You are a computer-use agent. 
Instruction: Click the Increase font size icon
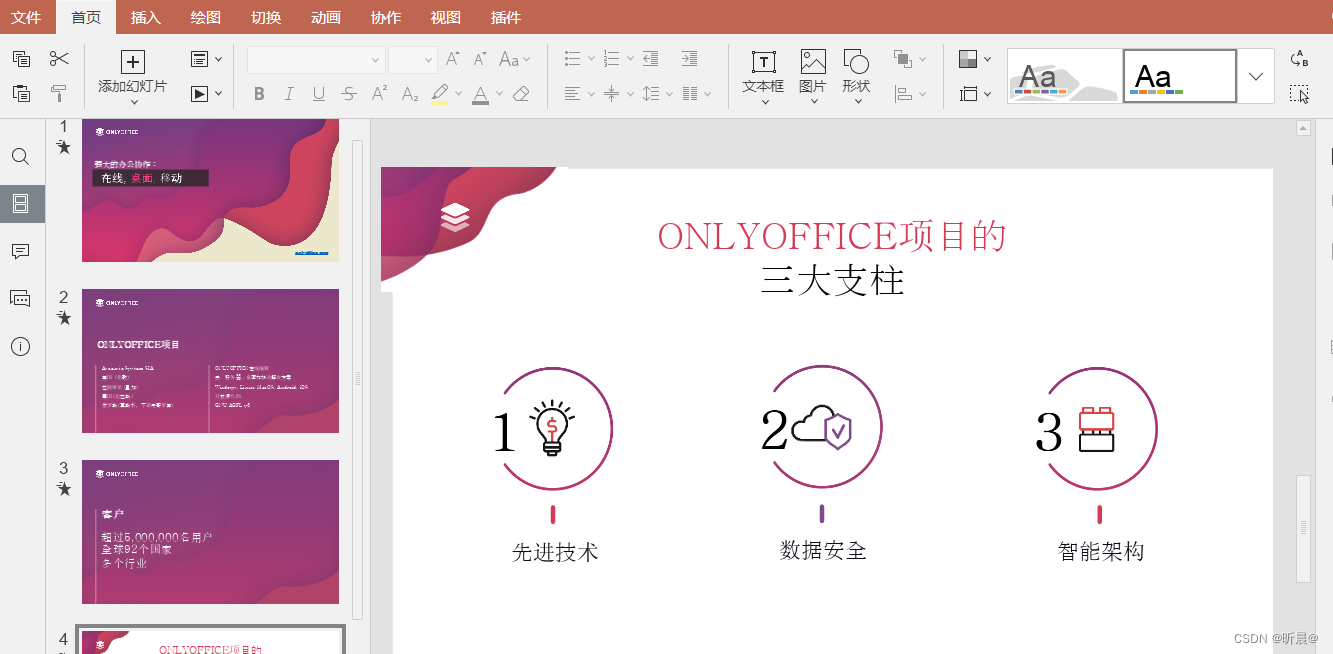(453, 59)
